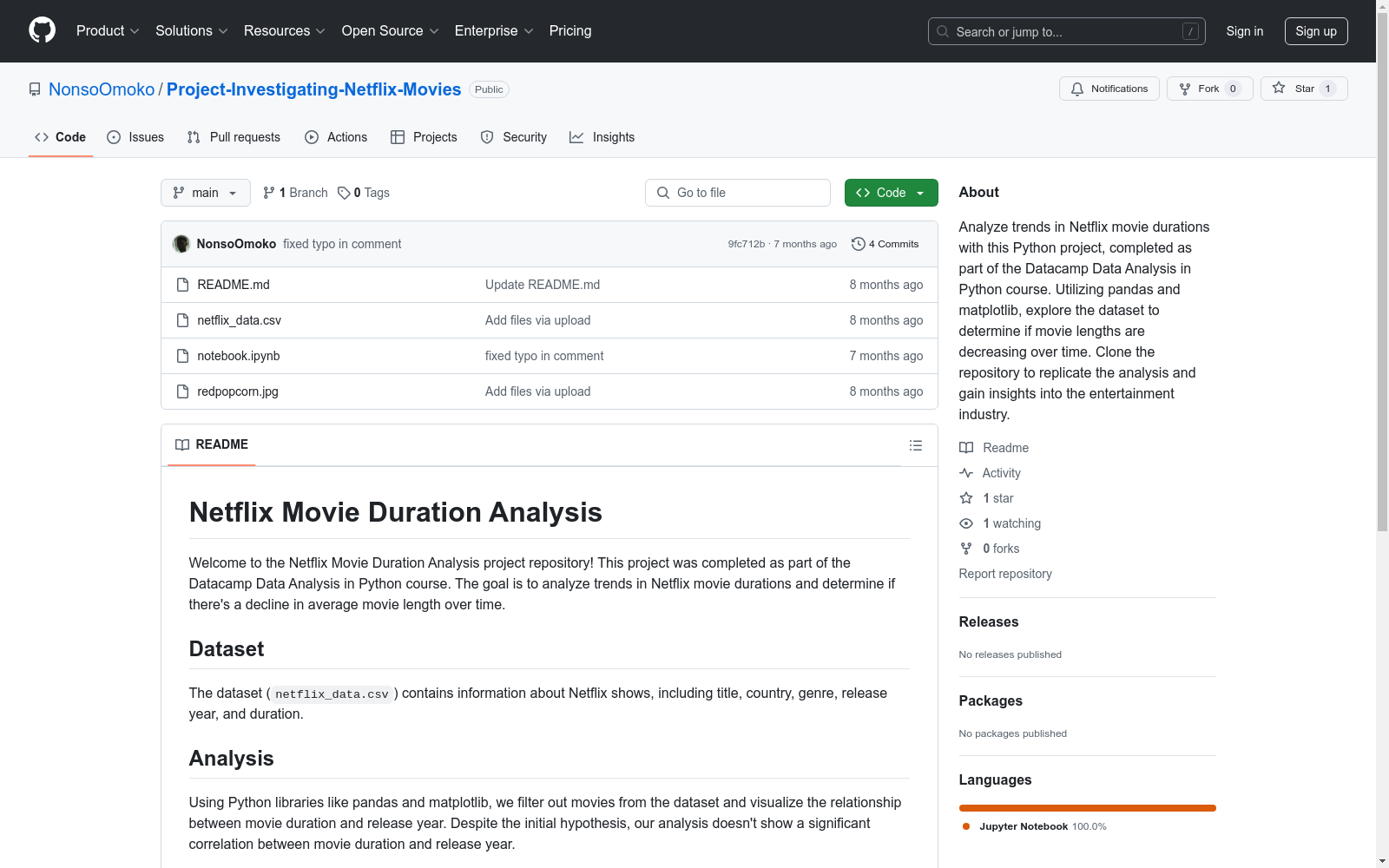The image size is (1389, 868).
Task: Click the Search or jump to field
Action: pyautogui.click(x=1067, y=31)
